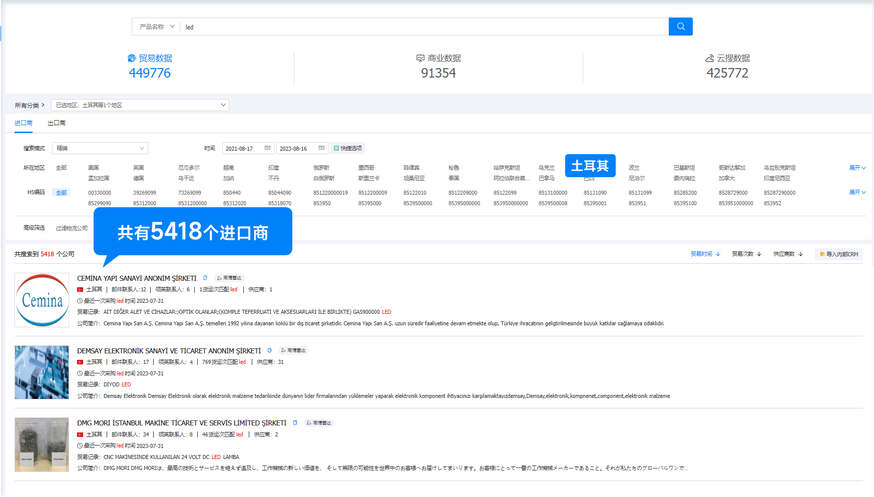
Task: Select 全部 in the region row
Action: (x=61, y=167)
